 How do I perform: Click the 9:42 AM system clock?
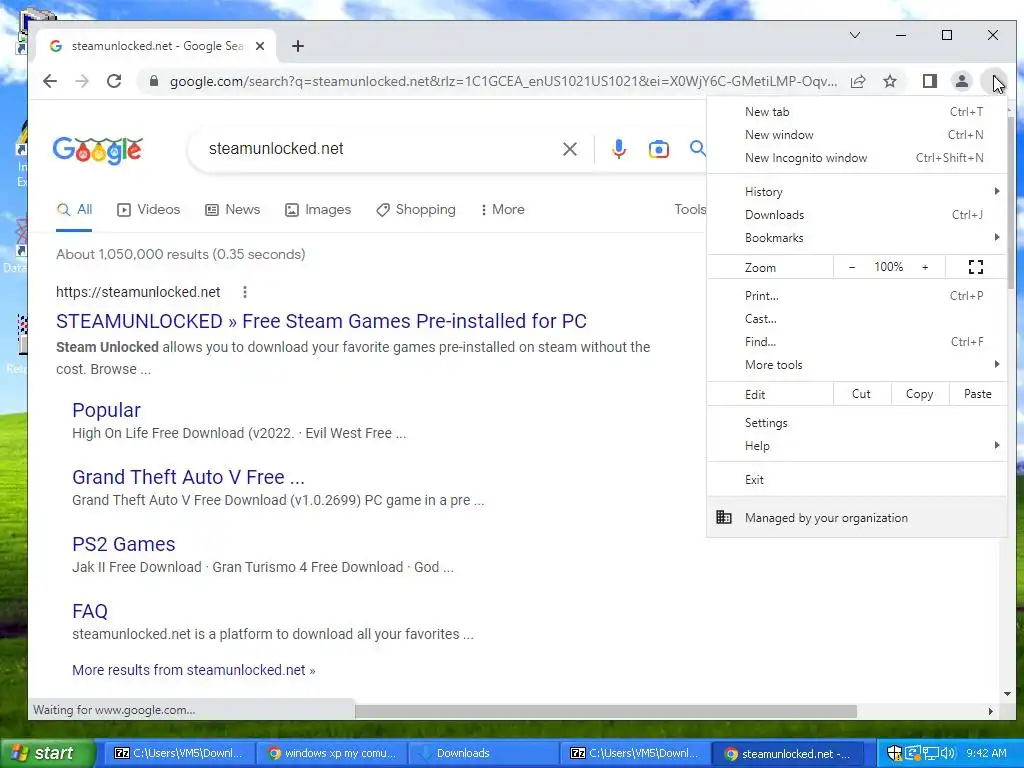986,753
